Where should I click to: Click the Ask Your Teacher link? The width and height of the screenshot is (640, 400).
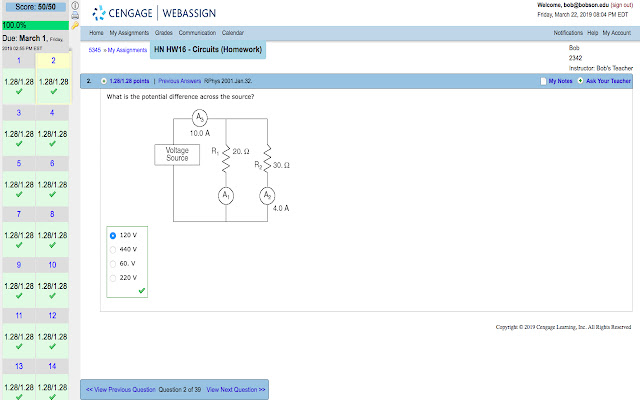click(x=609, y=81)
